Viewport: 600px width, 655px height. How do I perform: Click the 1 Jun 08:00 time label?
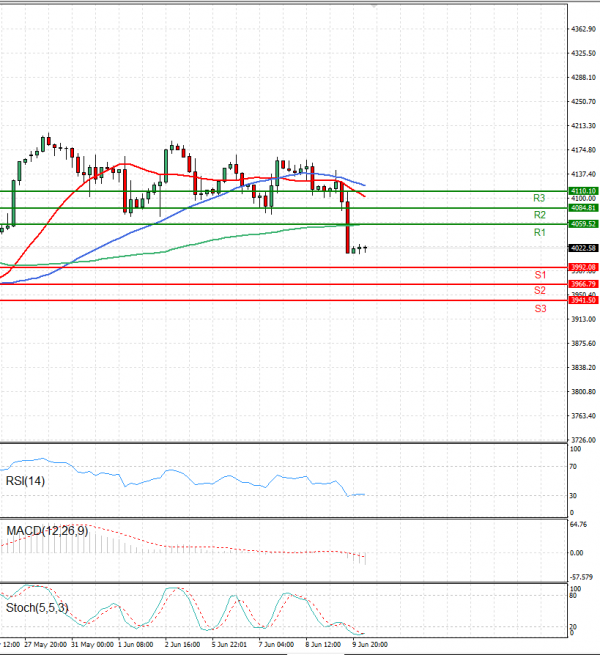coord(136,645)
